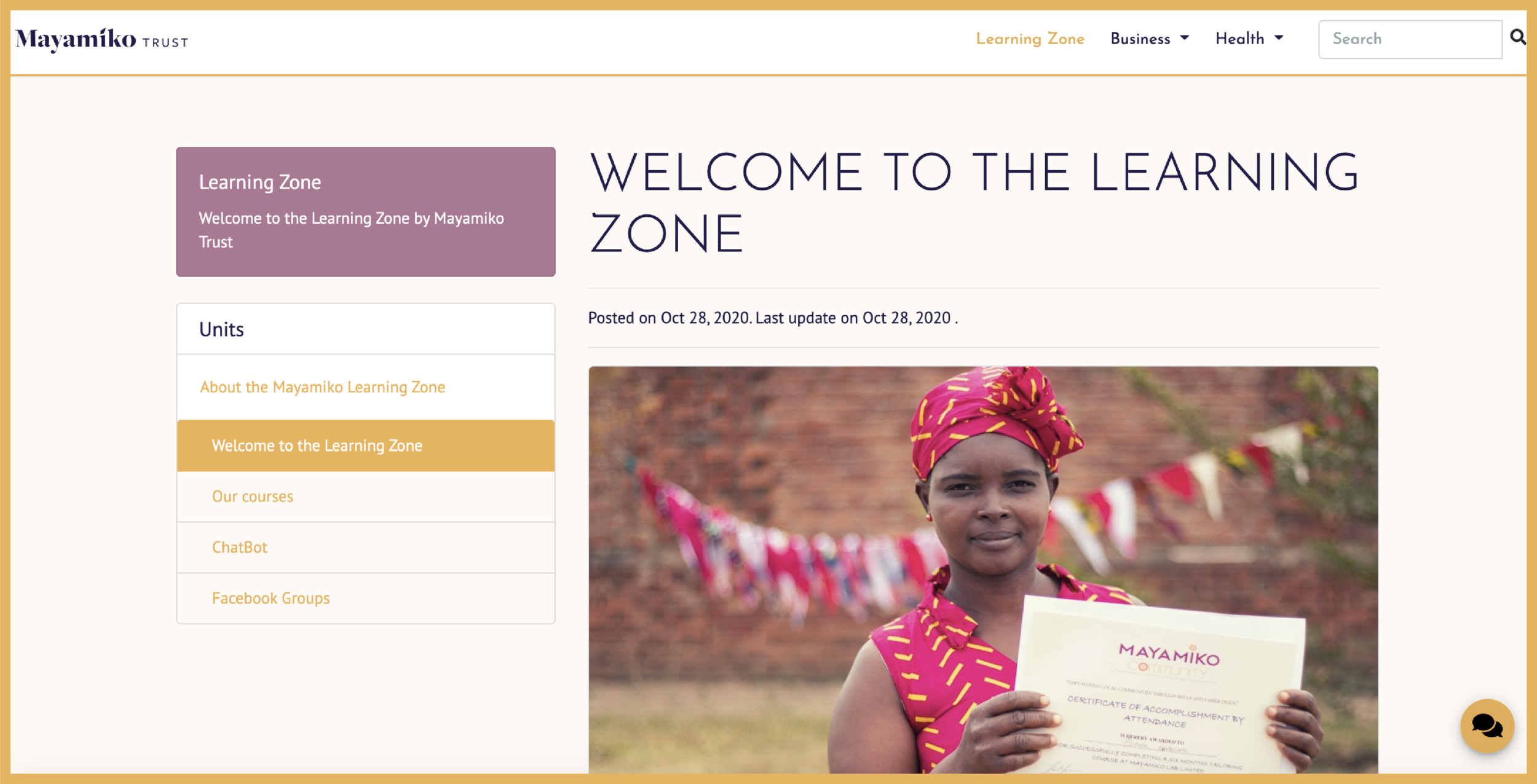Click the Learning Zone card title text
Image resolution: width=1537 pixels, height=784 pixels.
259,182
